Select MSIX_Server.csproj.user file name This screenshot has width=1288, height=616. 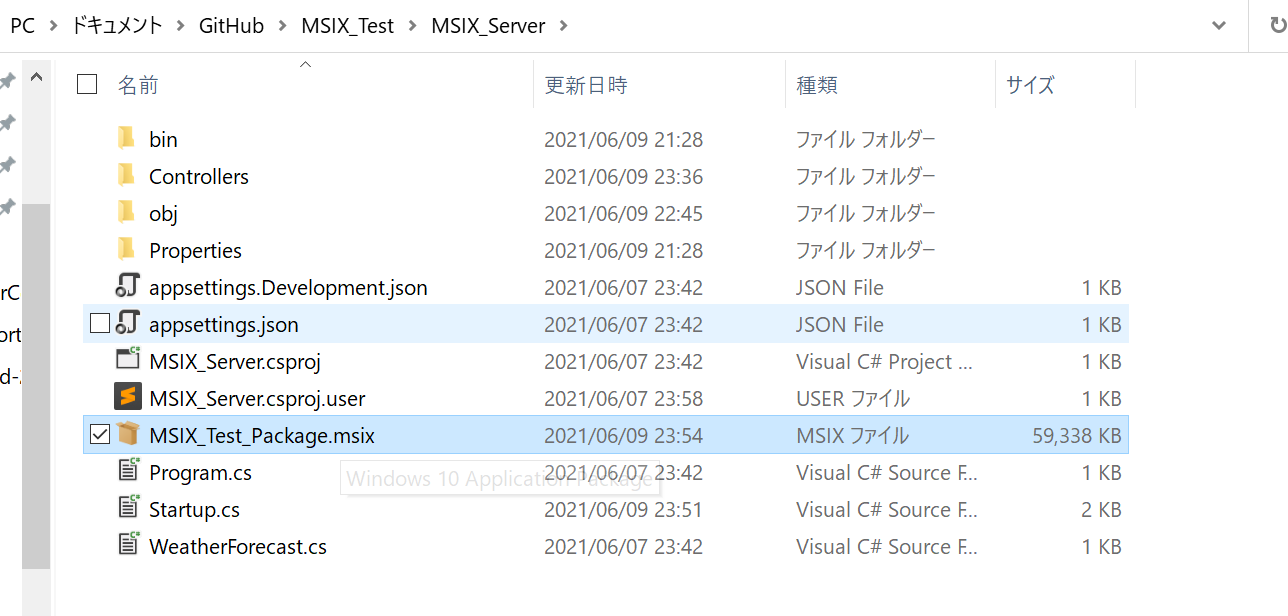click(257, 398)
